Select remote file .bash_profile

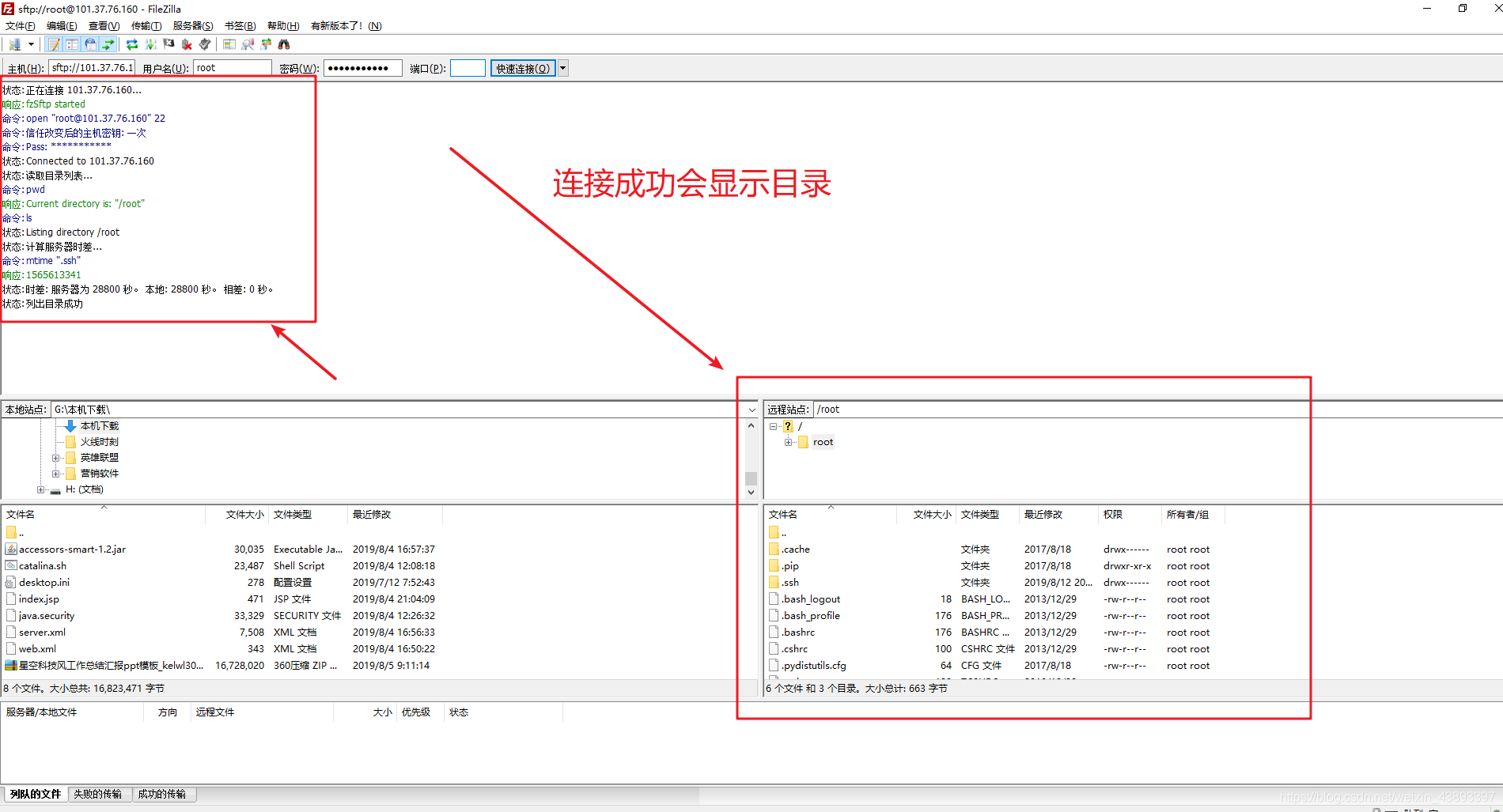pos(811,616)
